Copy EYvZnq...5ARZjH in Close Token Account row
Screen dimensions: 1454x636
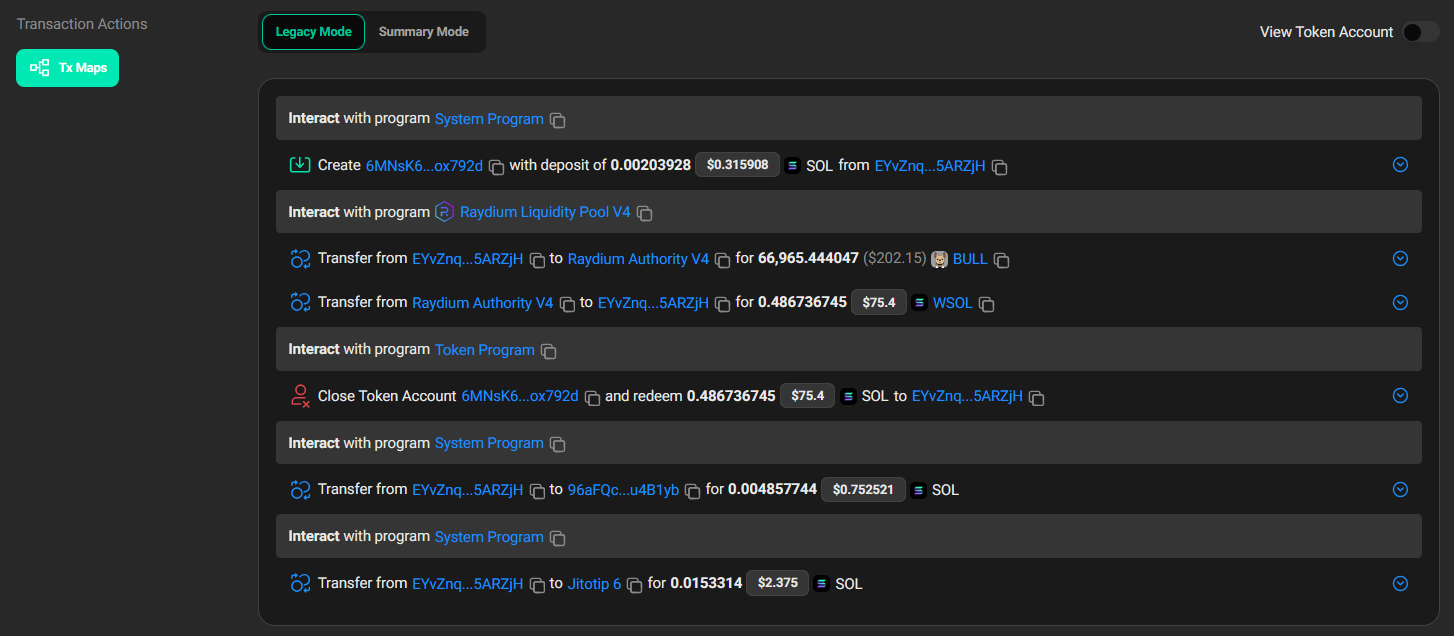click(1037, 397)
